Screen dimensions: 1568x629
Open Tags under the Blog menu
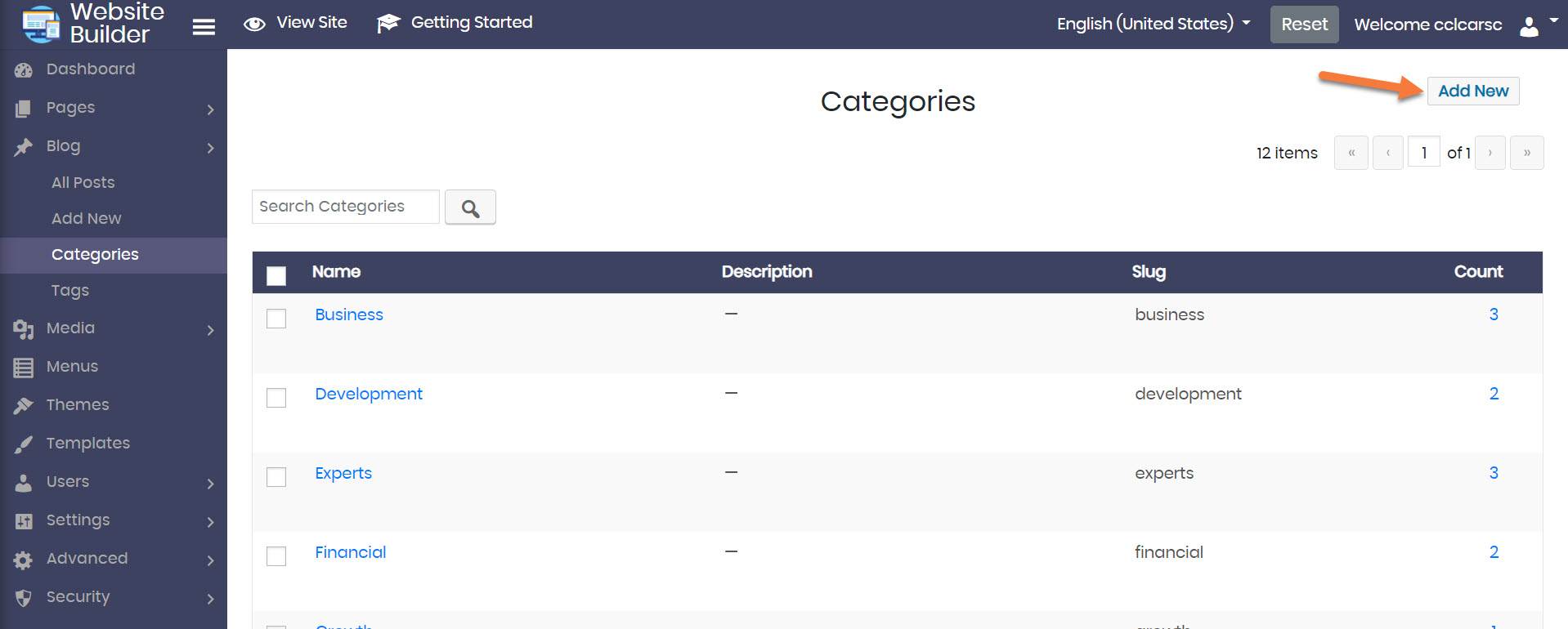coord(70,290)
